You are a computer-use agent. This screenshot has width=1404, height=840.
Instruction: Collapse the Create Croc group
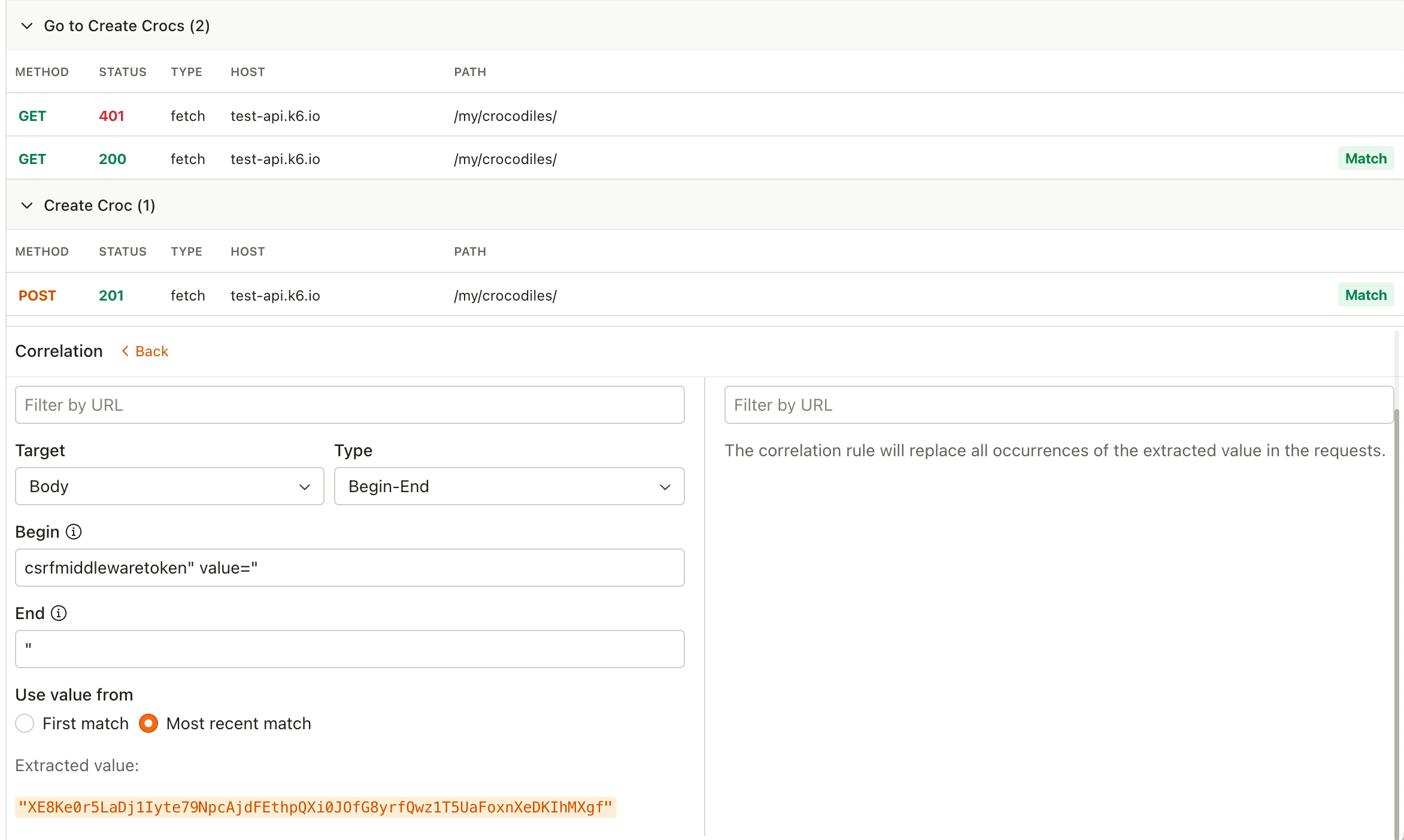[27, 205]
